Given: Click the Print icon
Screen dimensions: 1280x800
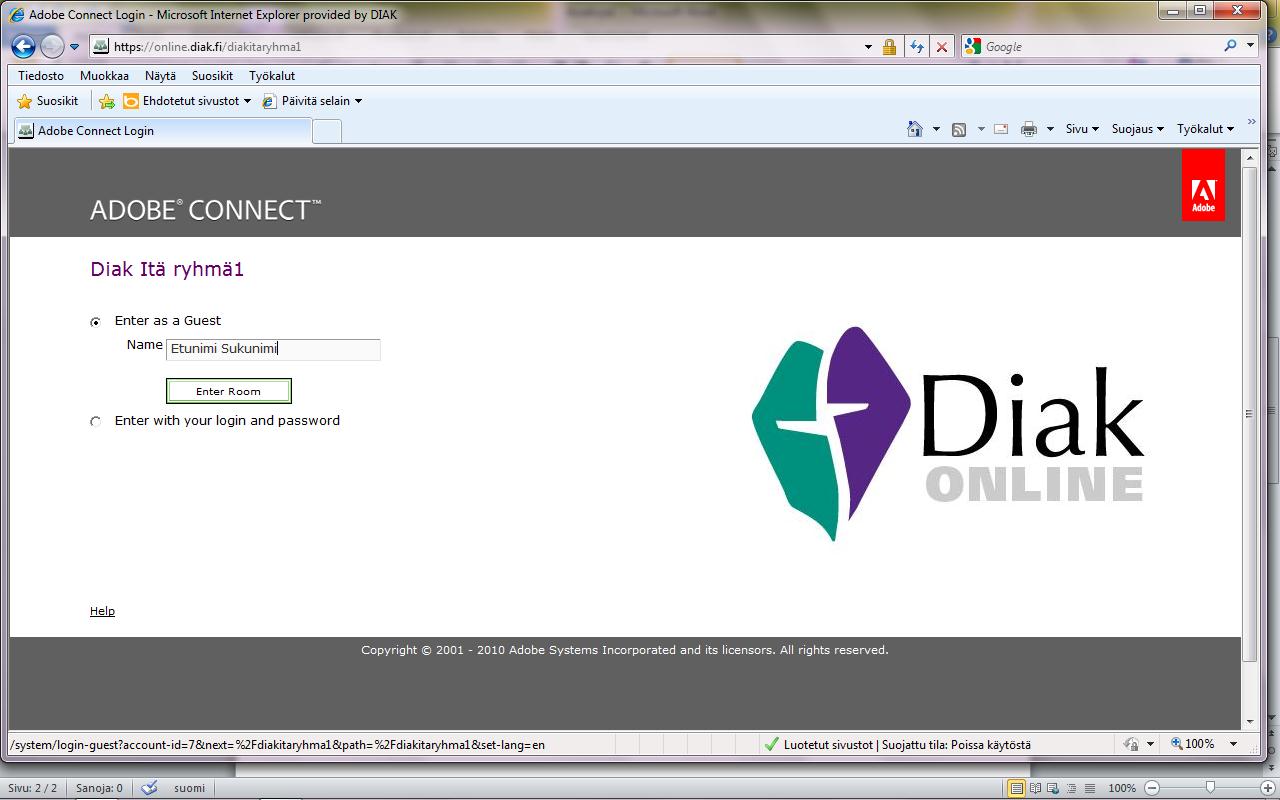Looking at the screenshot, I should (1029, 129).
